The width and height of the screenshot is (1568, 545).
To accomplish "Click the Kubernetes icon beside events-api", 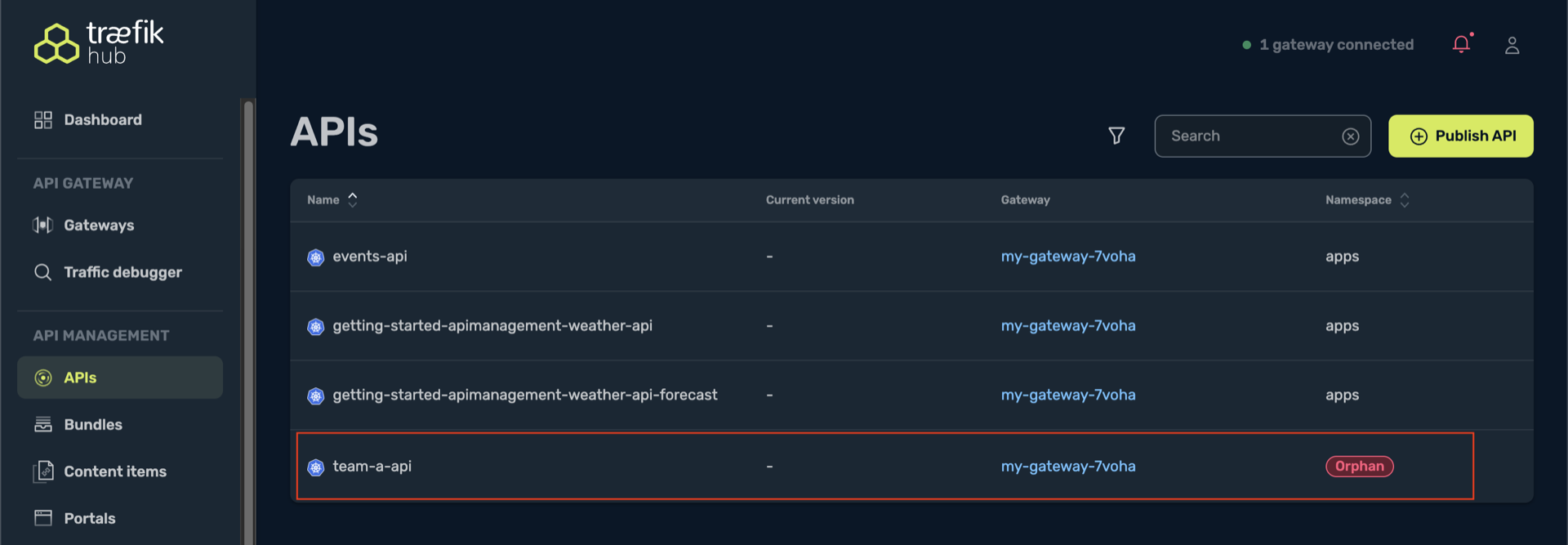I will [x=316, y=257].
